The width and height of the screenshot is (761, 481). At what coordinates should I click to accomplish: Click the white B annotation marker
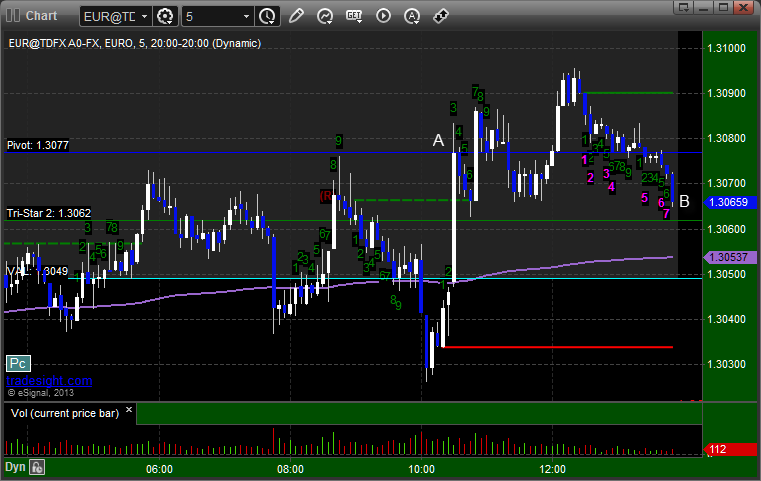pos(684,201)
